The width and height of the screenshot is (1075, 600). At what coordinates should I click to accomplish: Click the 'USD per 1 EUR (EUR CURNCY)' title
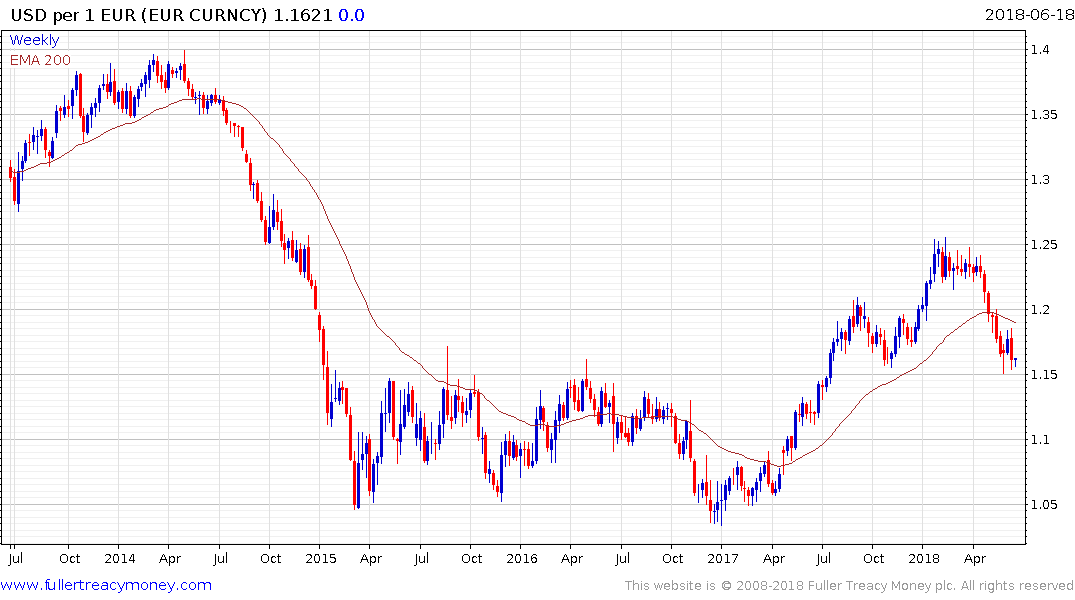pyautogui.click(x=138, y=15)
